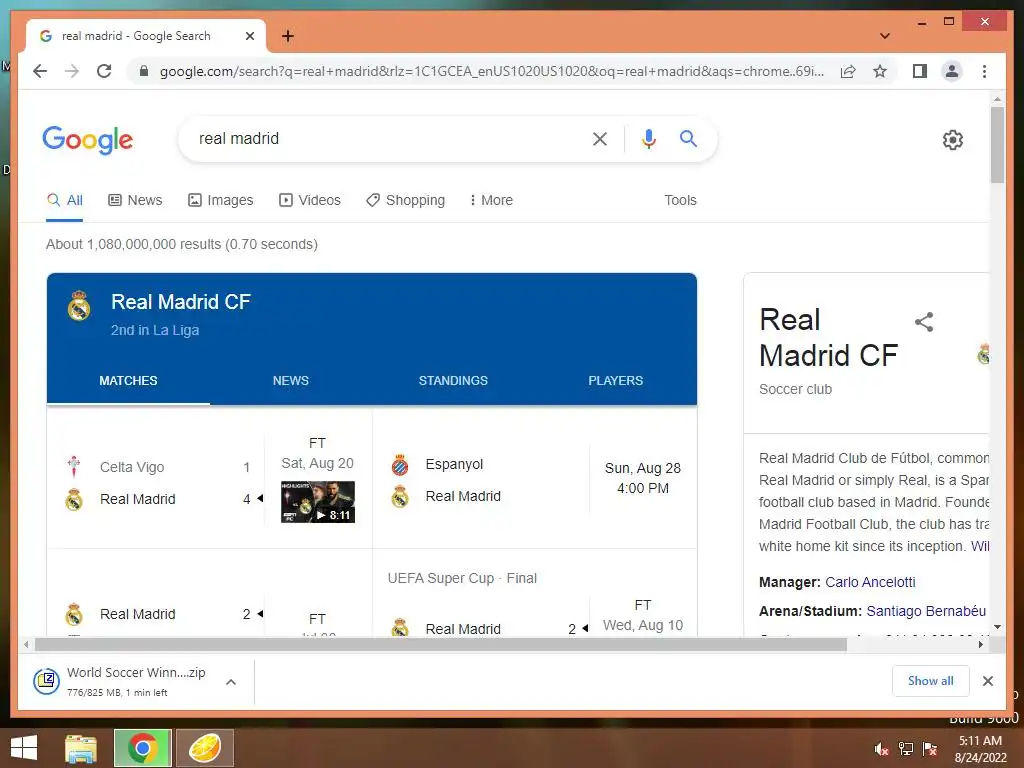The image size is (1024, 768).
Task: Click the Google logo
Action: pyautogui.click(x=88, y=140)
